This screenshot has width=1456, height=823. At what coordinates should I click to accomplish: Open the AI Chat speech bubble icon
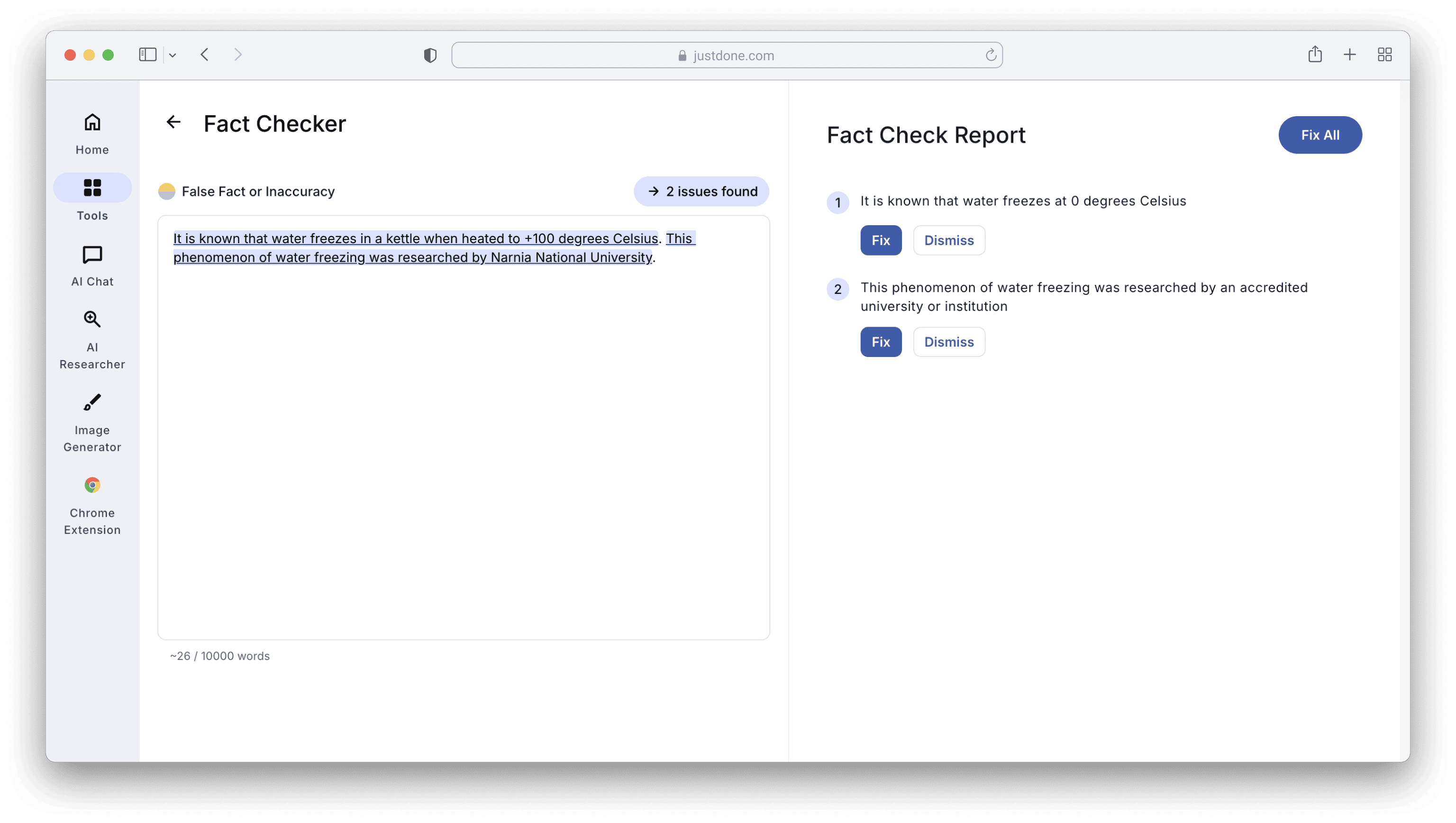[92, 255]
